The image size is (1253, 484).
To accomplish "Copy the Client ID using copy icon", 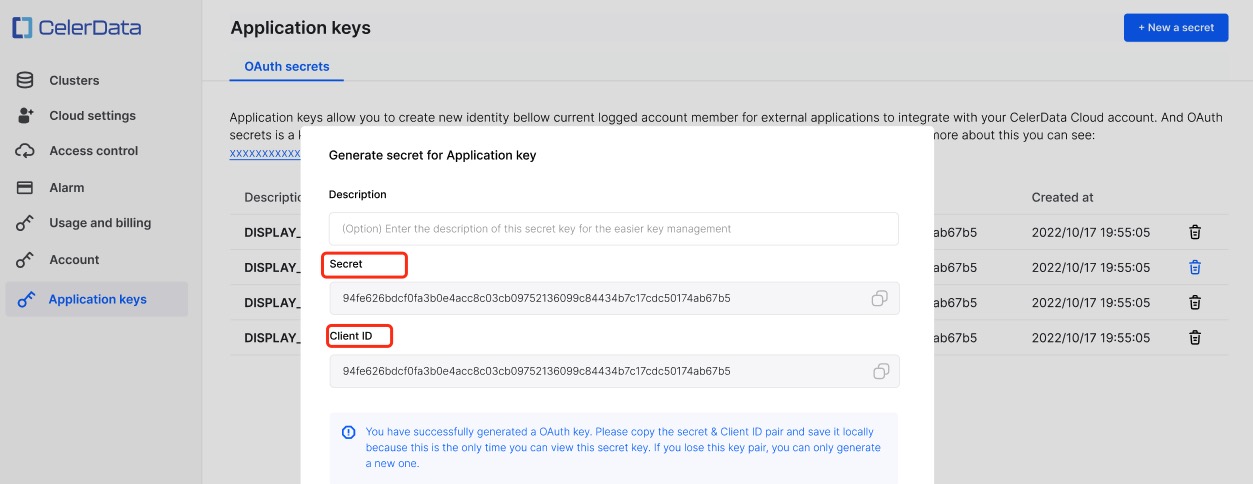I will click(x=880, y=371).
